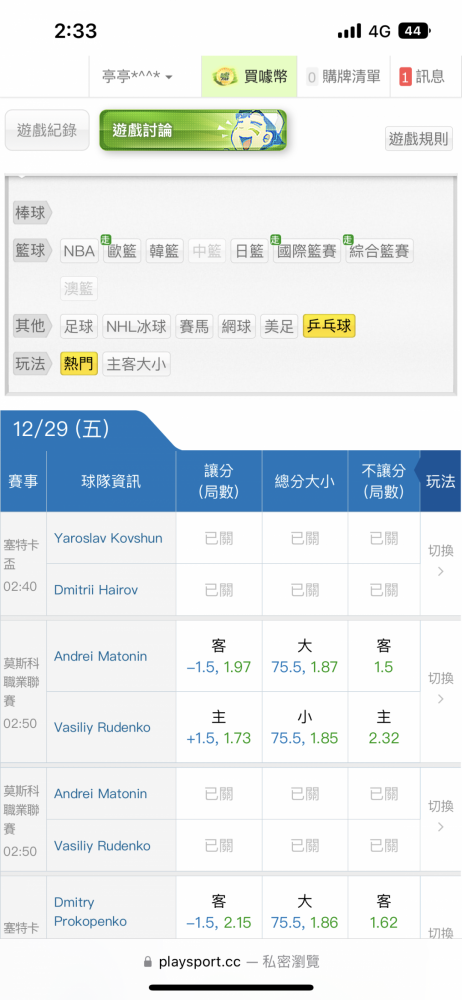Image resolution: width=462 pixels, height=1000 pixels.
Task: Open the 買噱幣 coin purchase button
Action: (249, 77)
